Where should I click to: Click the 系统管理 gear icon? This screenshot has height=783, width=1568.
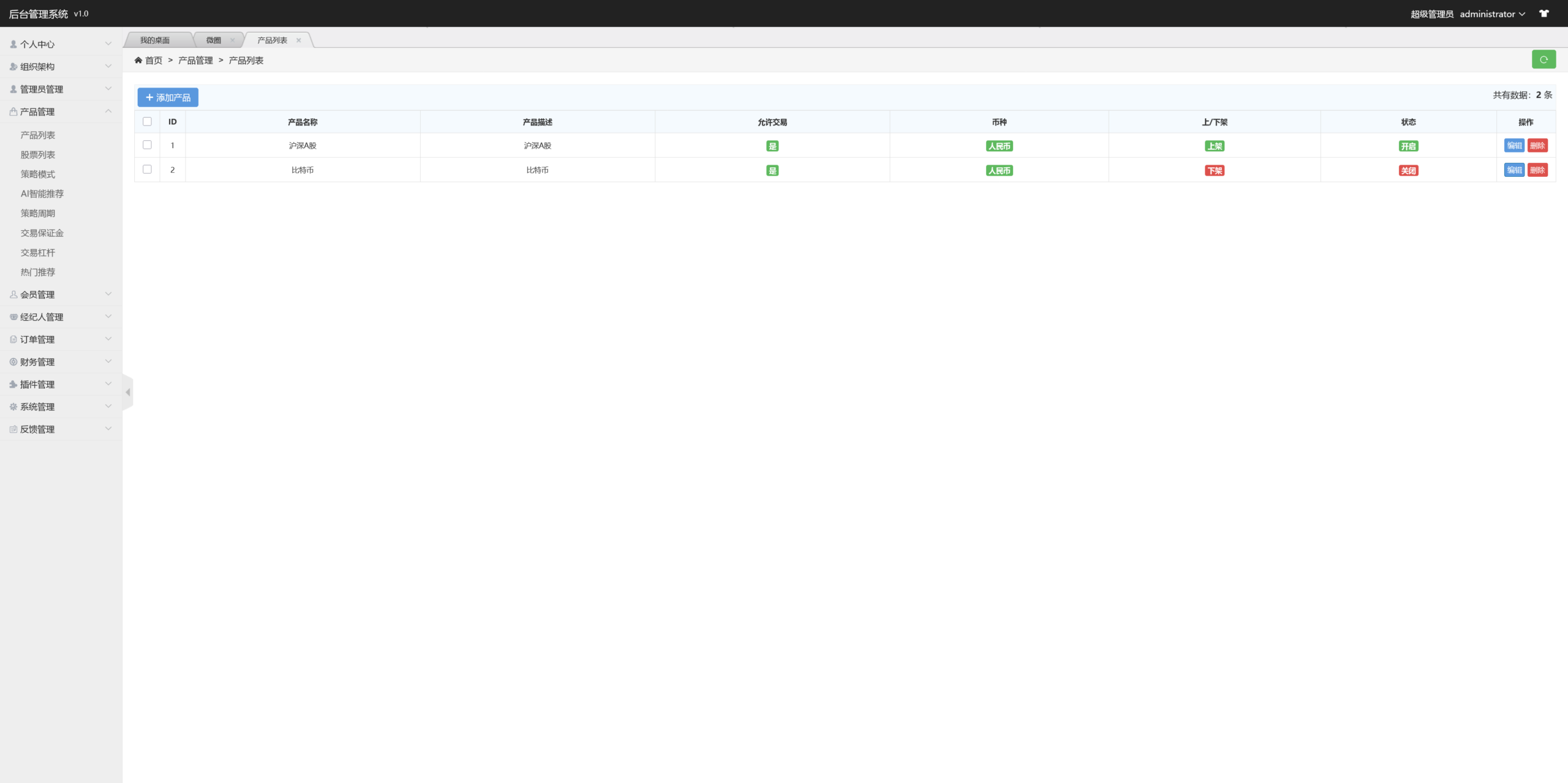point(13,406)
